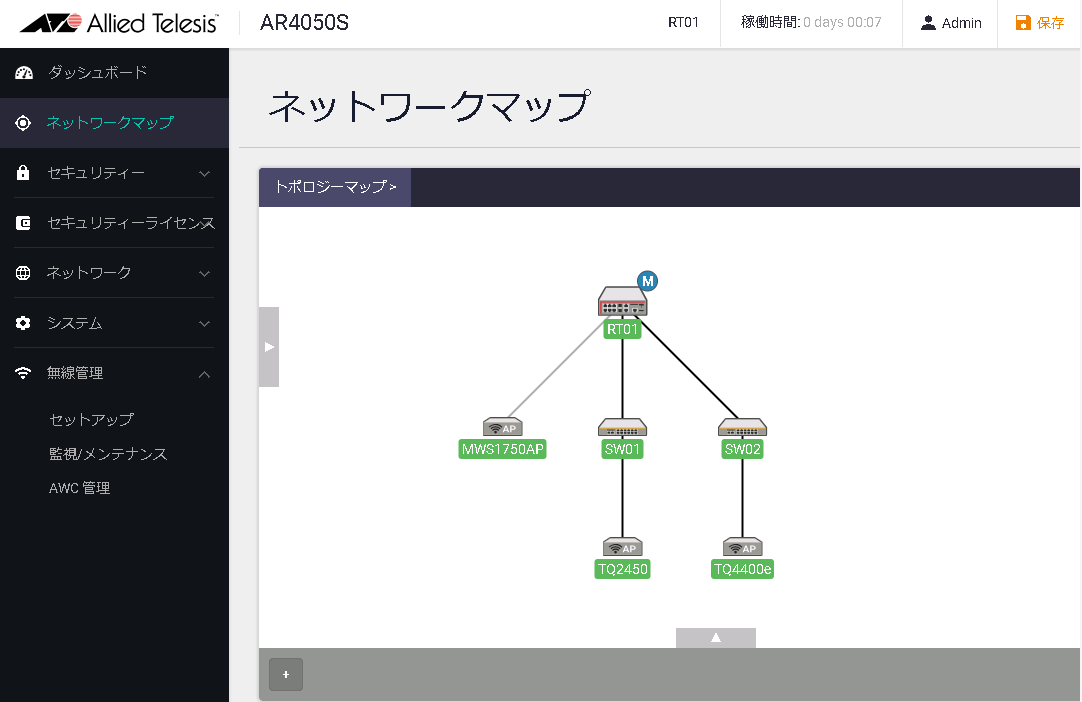
Task: Select the SW01 switch icon
Action: (622, 427)
